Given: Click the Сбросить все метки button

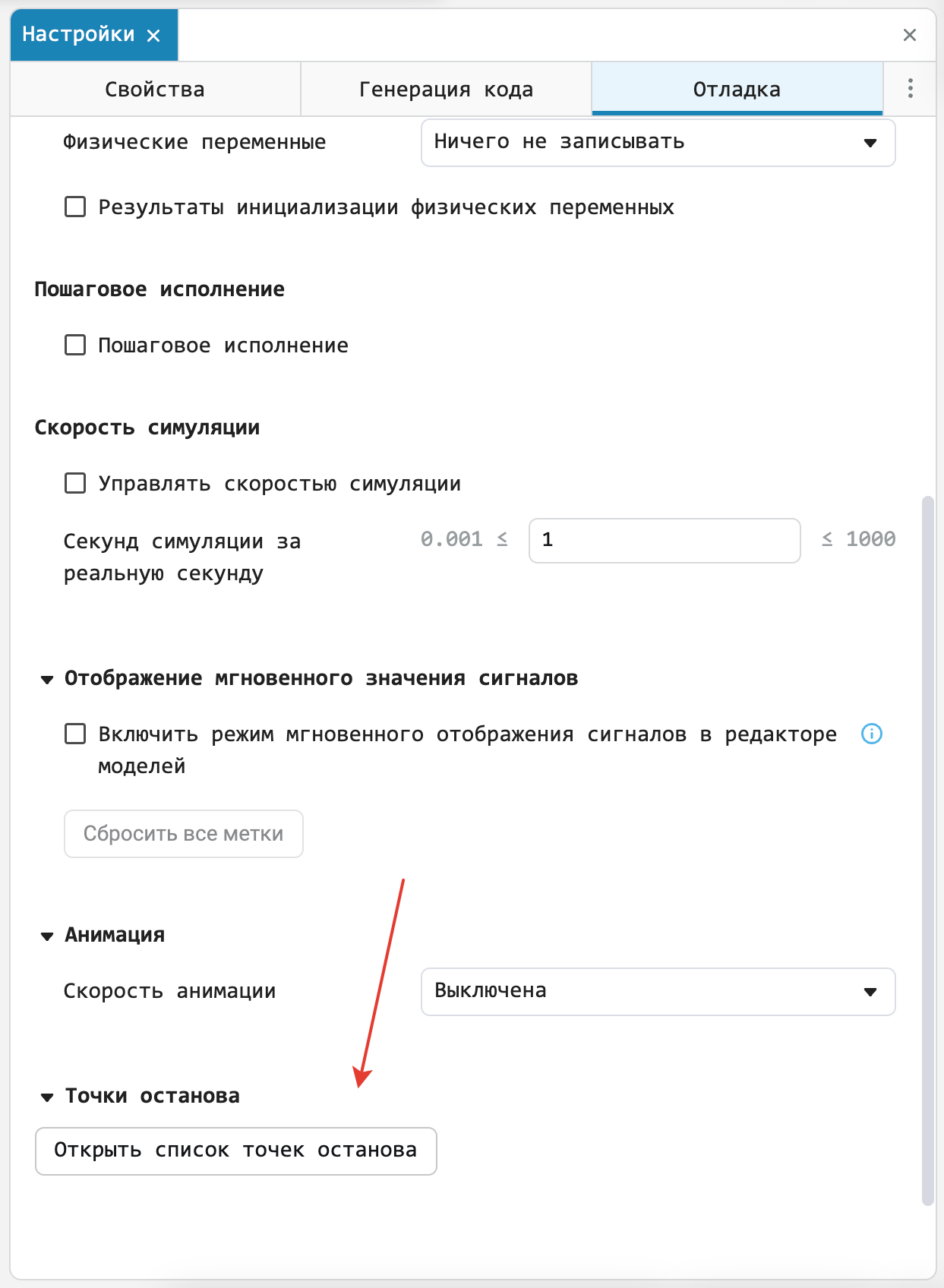Looking at the screenshot, I should click(x=184, y=834).
